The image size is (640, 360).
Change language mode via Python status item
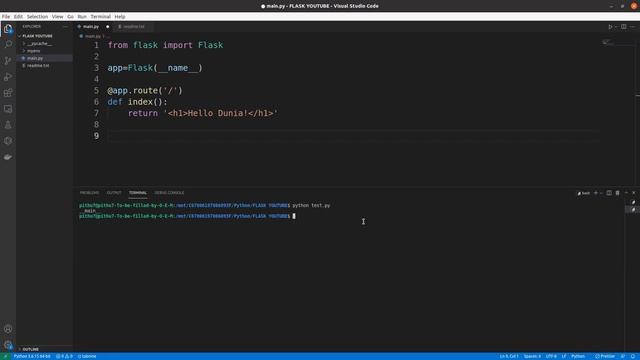(x=578, y=356)
